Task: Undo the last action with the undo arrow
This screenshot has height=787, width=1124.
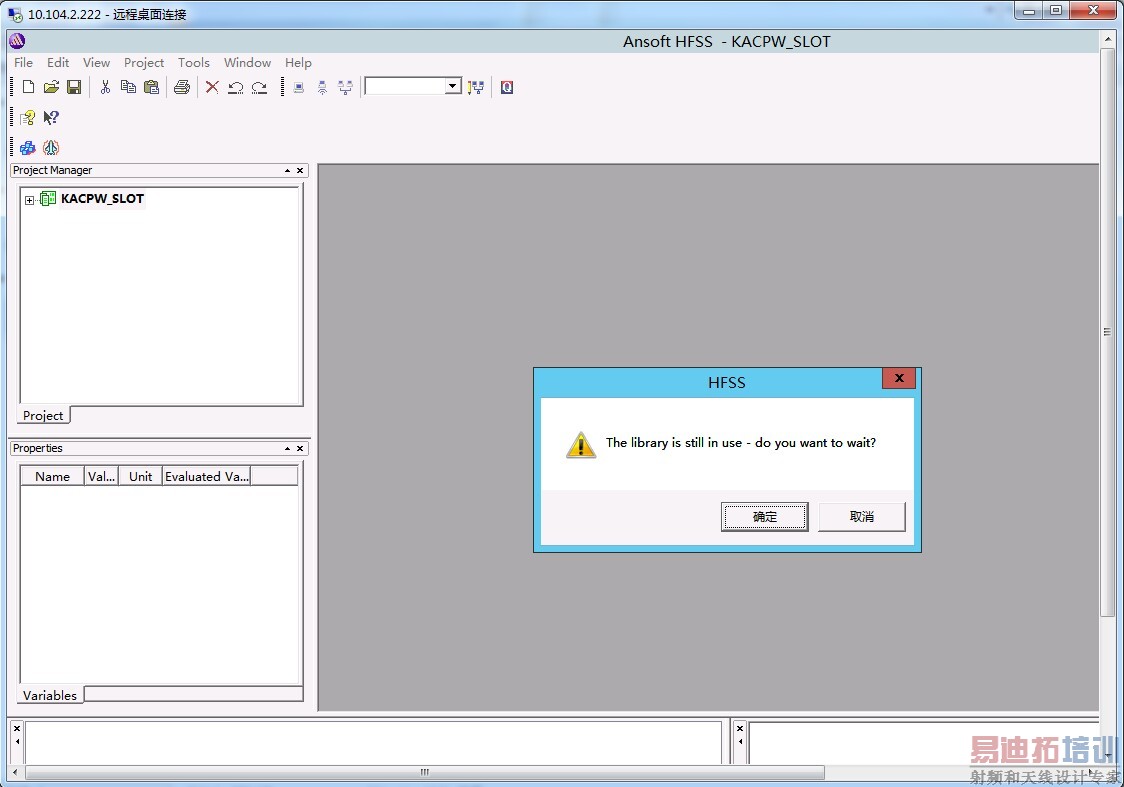Action: point(235,87)
